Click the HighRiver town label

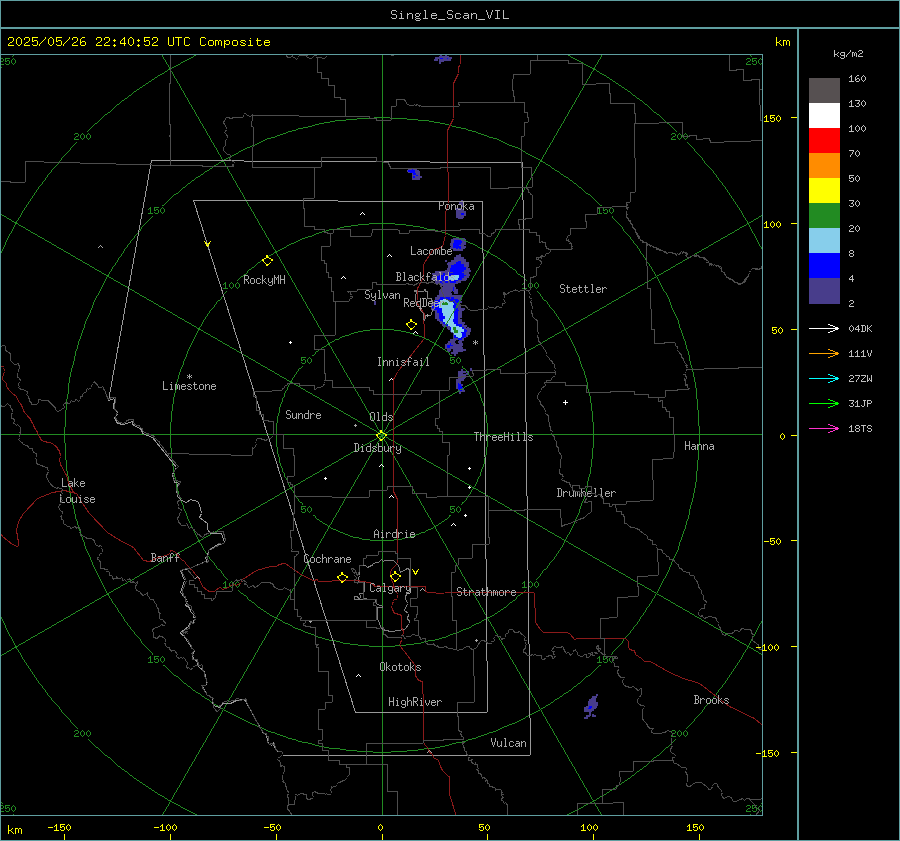[415, 702]
